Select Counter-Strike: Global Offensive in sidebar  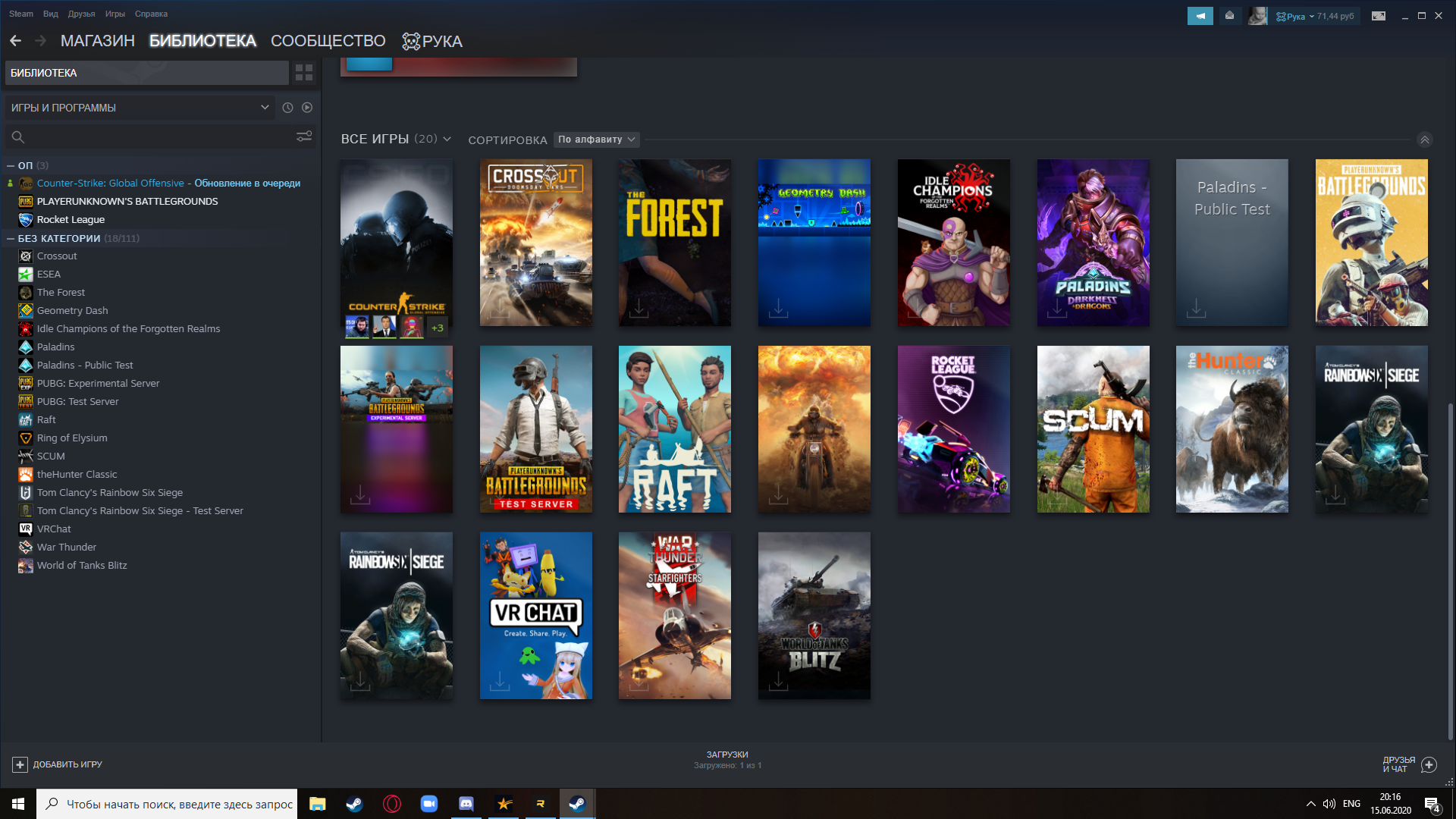[110, 183]
